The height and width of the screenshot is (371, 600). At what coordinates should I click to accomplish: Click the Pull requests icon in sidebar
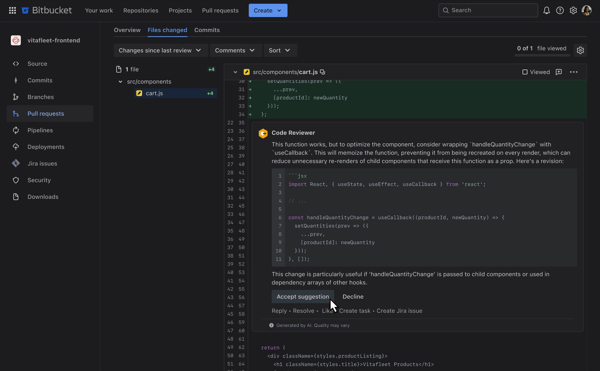[16, 114]
